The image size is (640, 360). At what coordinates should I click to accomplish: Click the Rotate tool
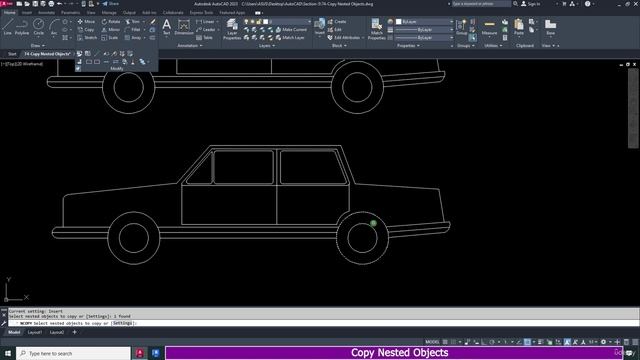tap(111, 22)
